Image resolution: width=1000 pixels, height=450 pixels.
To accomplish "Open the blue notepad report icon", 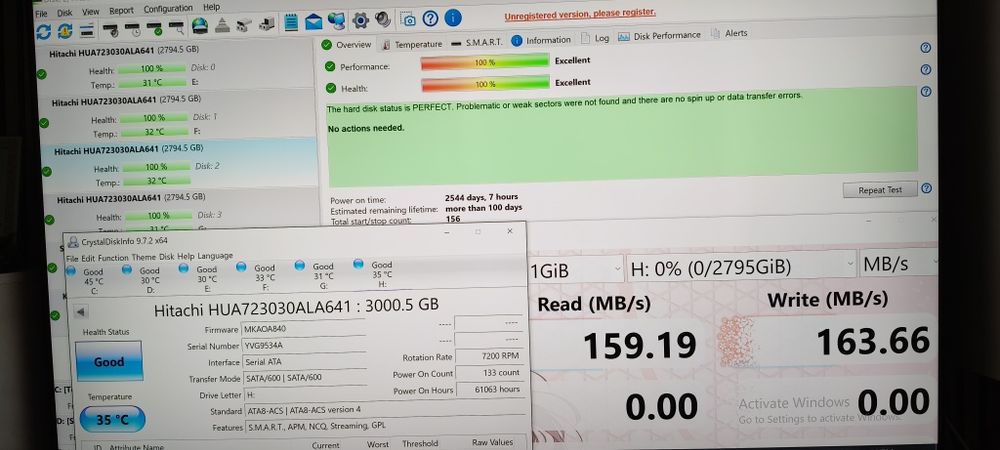I will (291, 22).
